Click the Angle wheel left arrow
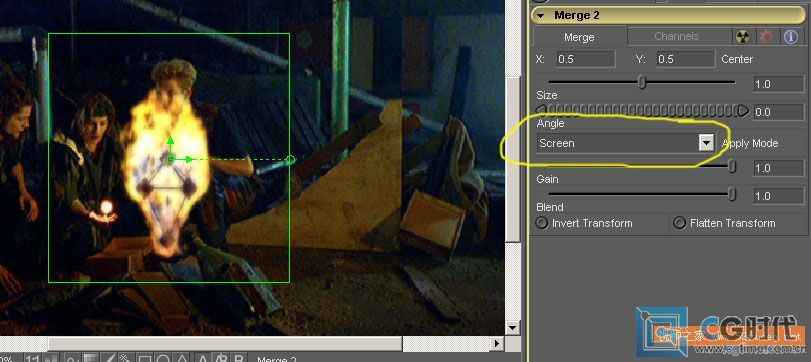811x362 pixels. point(541,110)
